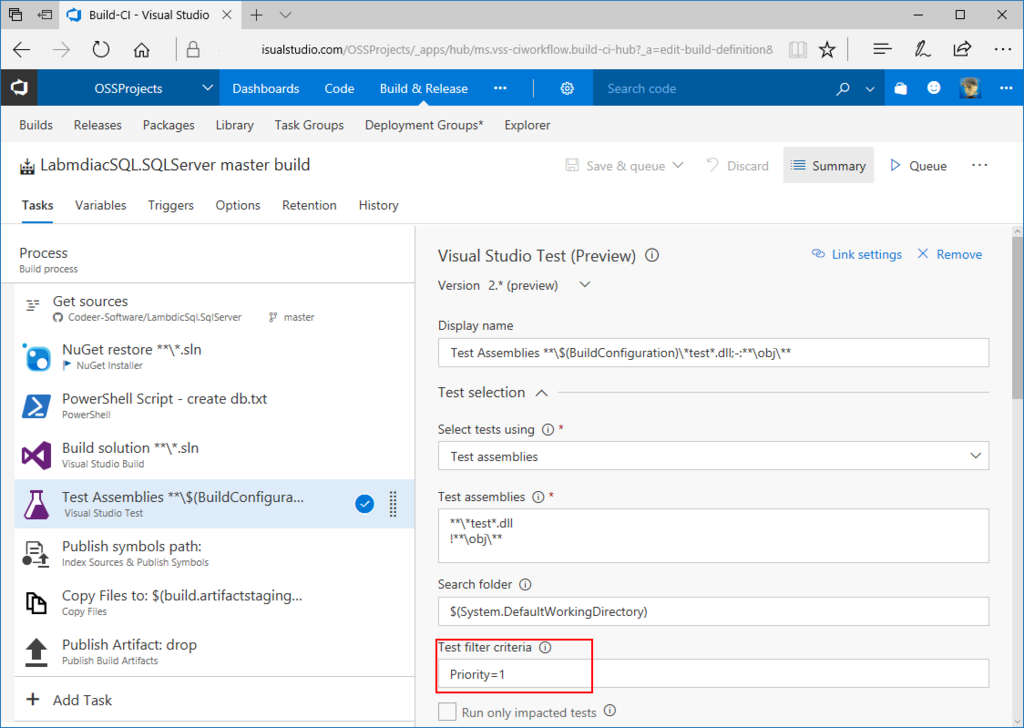
Task: Open the Version 2.* (preview) dropdown
Action: click(585, 285)
